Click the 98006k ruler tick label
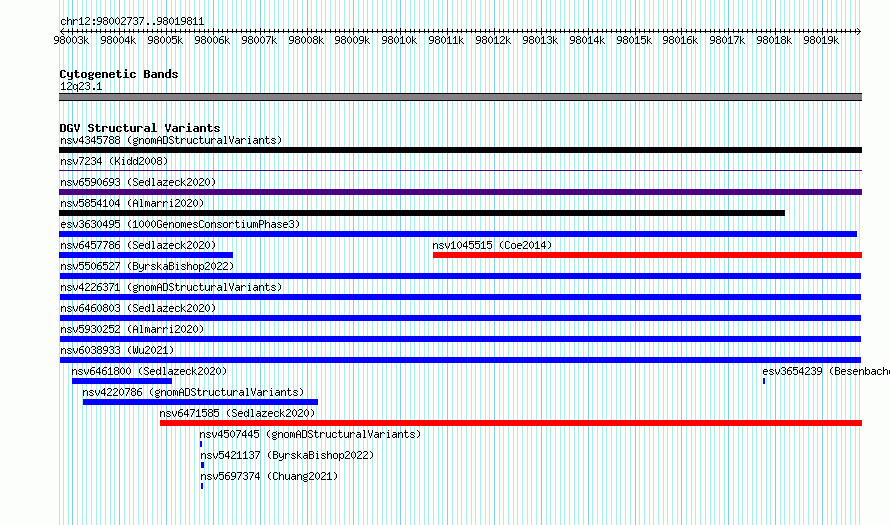Image resolution: width=890 pixels, height=525 pixels. (212, 40)
